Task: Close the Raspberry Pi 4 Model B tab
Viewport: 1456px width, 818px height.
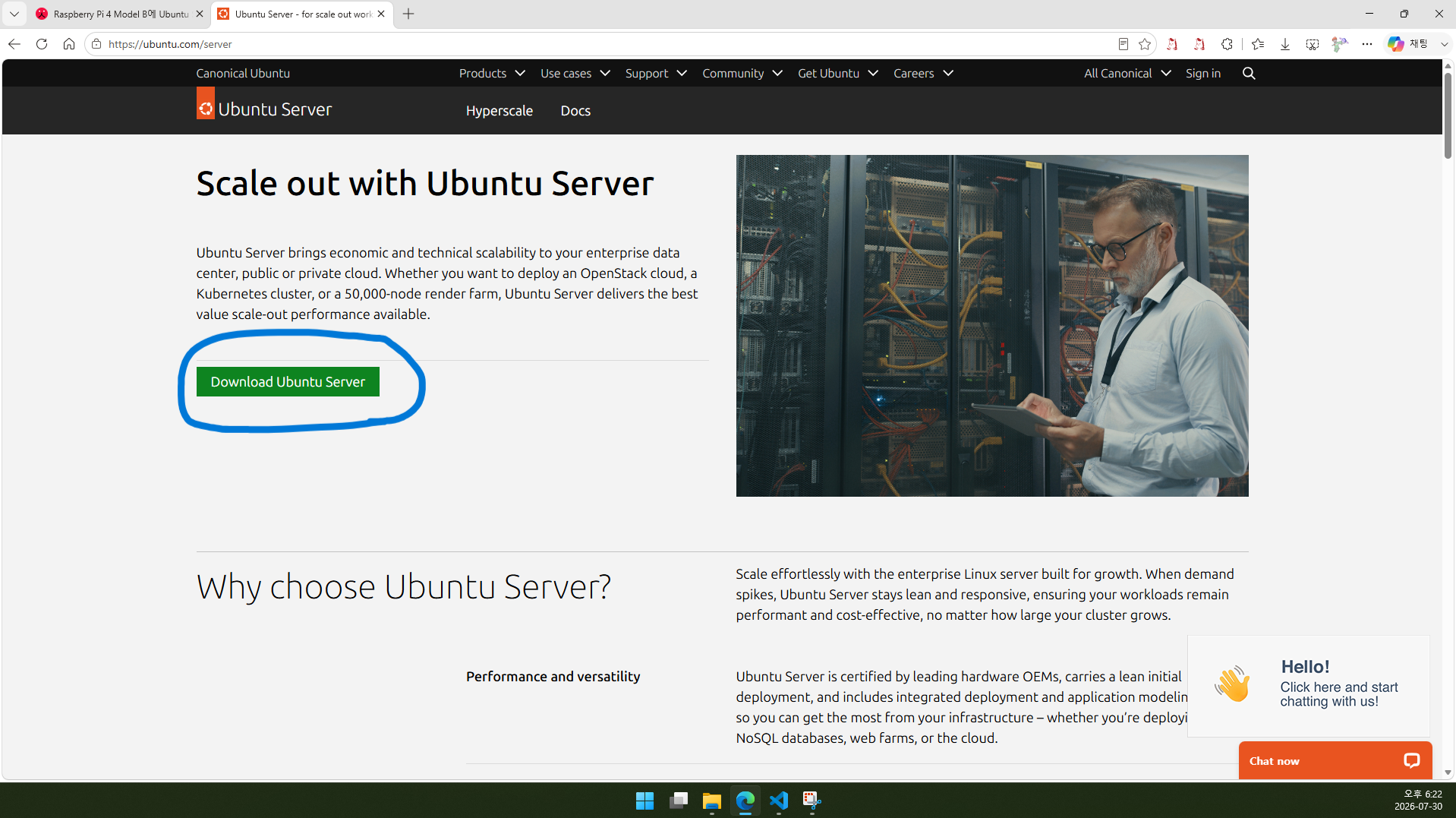Action: click(200, 14)
